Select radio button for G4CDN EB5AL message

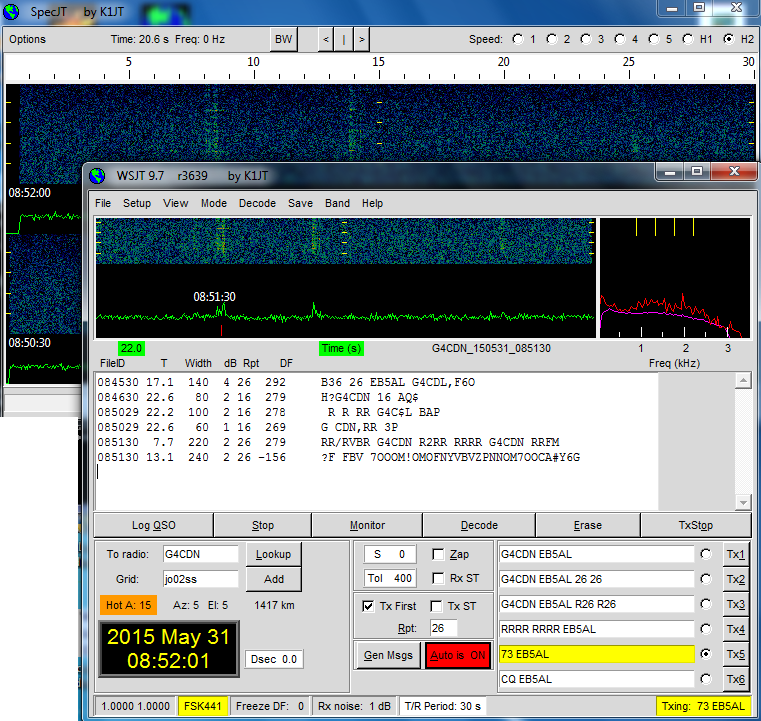(x=706, y=554)
